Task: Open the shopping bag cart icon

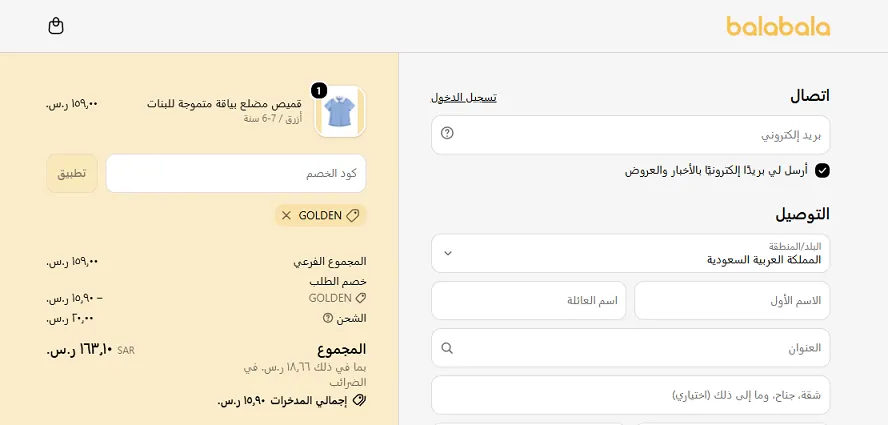Action: (x=56, y=26)
